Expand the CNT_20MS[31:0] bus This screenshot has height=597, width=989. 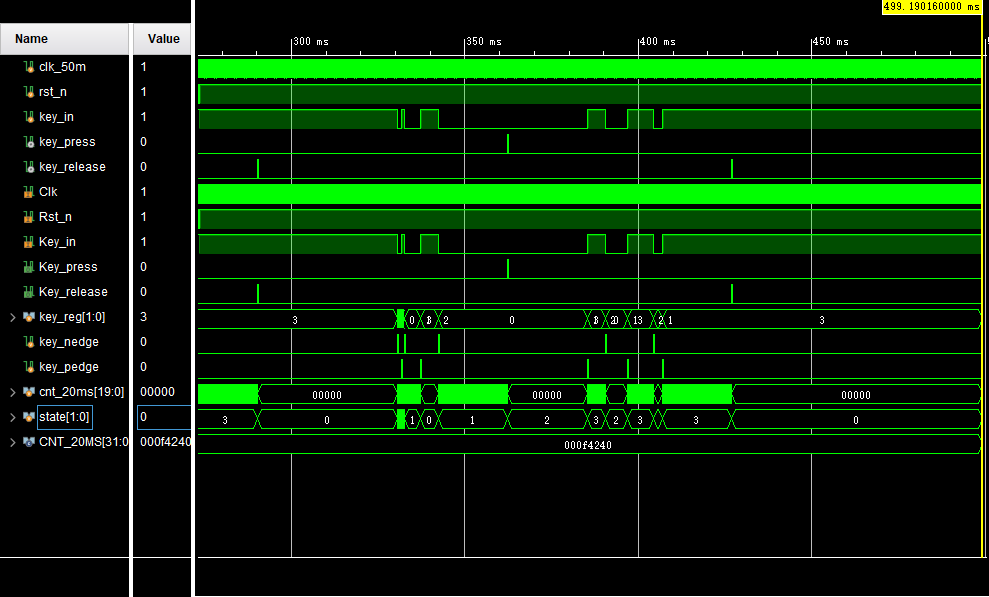point(13,443)
